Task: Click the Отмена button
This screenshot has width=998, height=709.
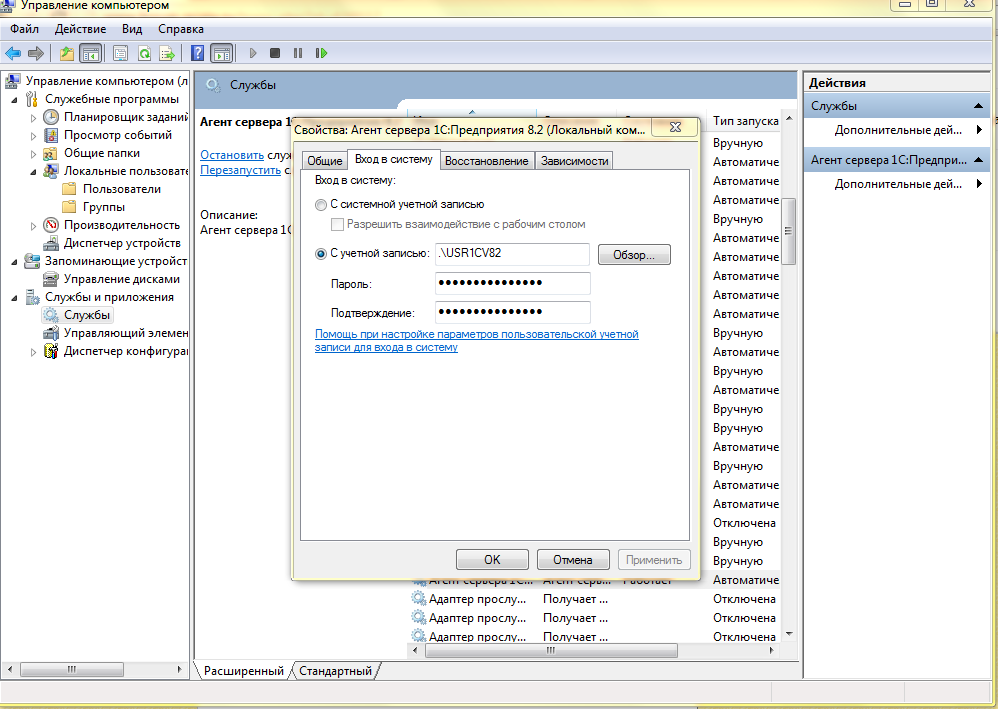Action: [573, 559]
